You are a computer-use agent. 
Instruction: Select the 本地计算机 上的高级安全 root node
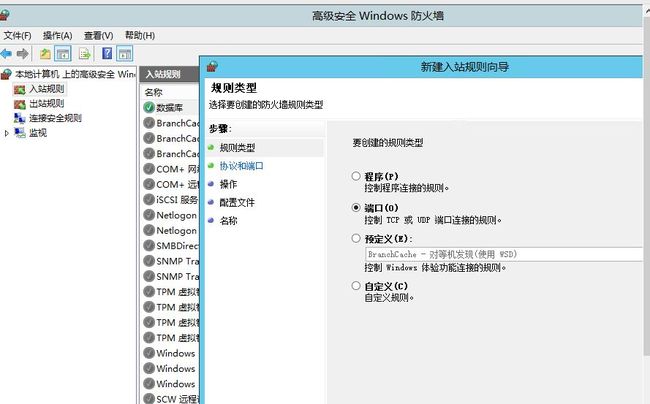(x=75, y=75)
